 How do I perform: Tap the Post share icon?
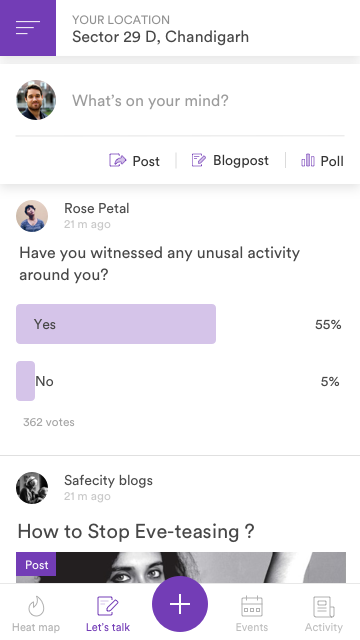tap(118, 160)
